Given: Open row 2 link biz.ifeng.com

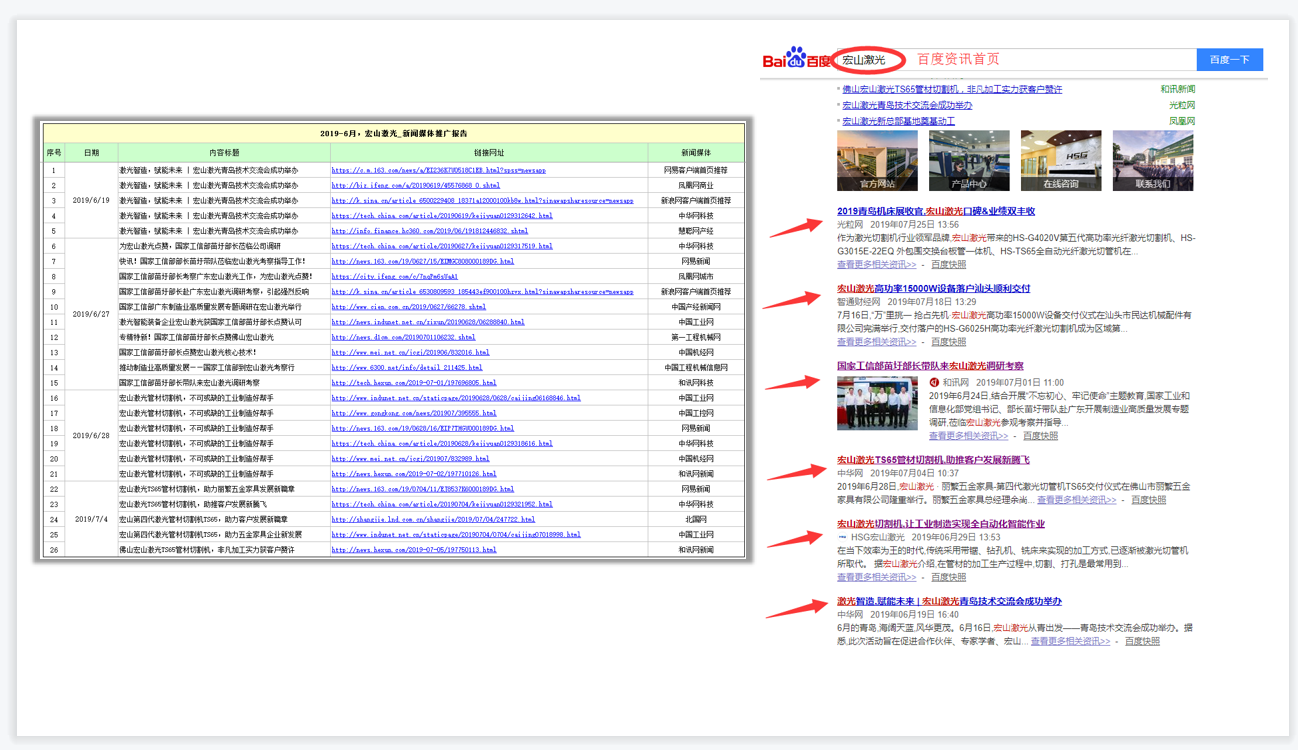Looking at the screenshot, I should [x=415, y=185].
